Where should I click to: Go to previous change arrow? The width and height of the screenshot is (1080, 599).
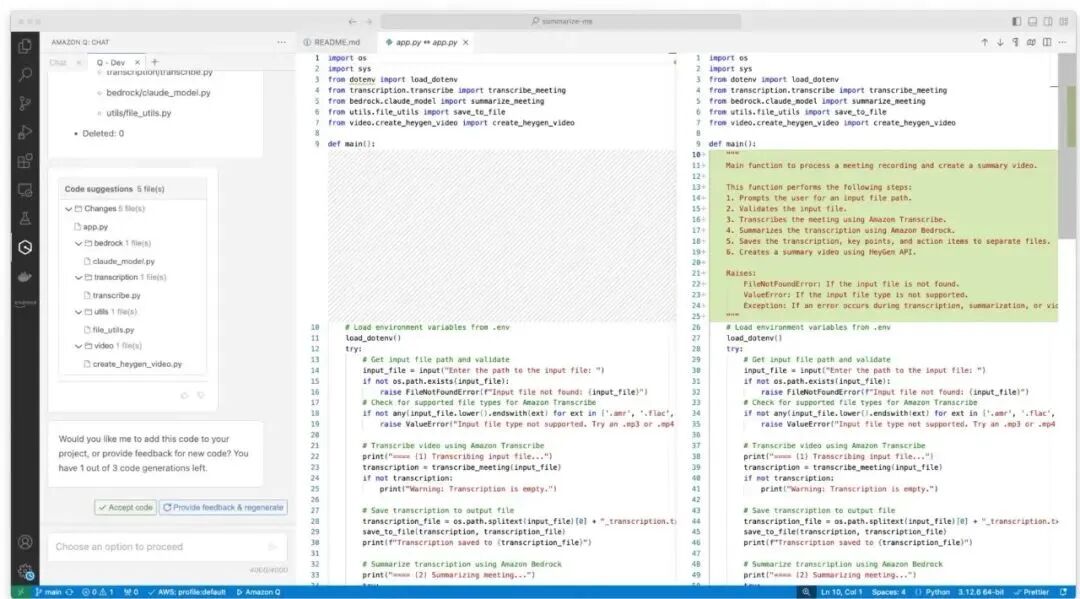(x=984, y=42)
